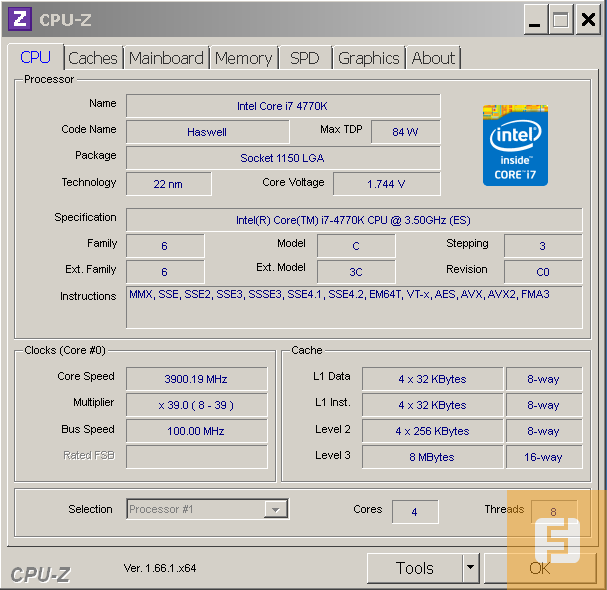The image size is (607, 590).
Task: Click the Technology value '22 nm'
Action: click(168, 184)
